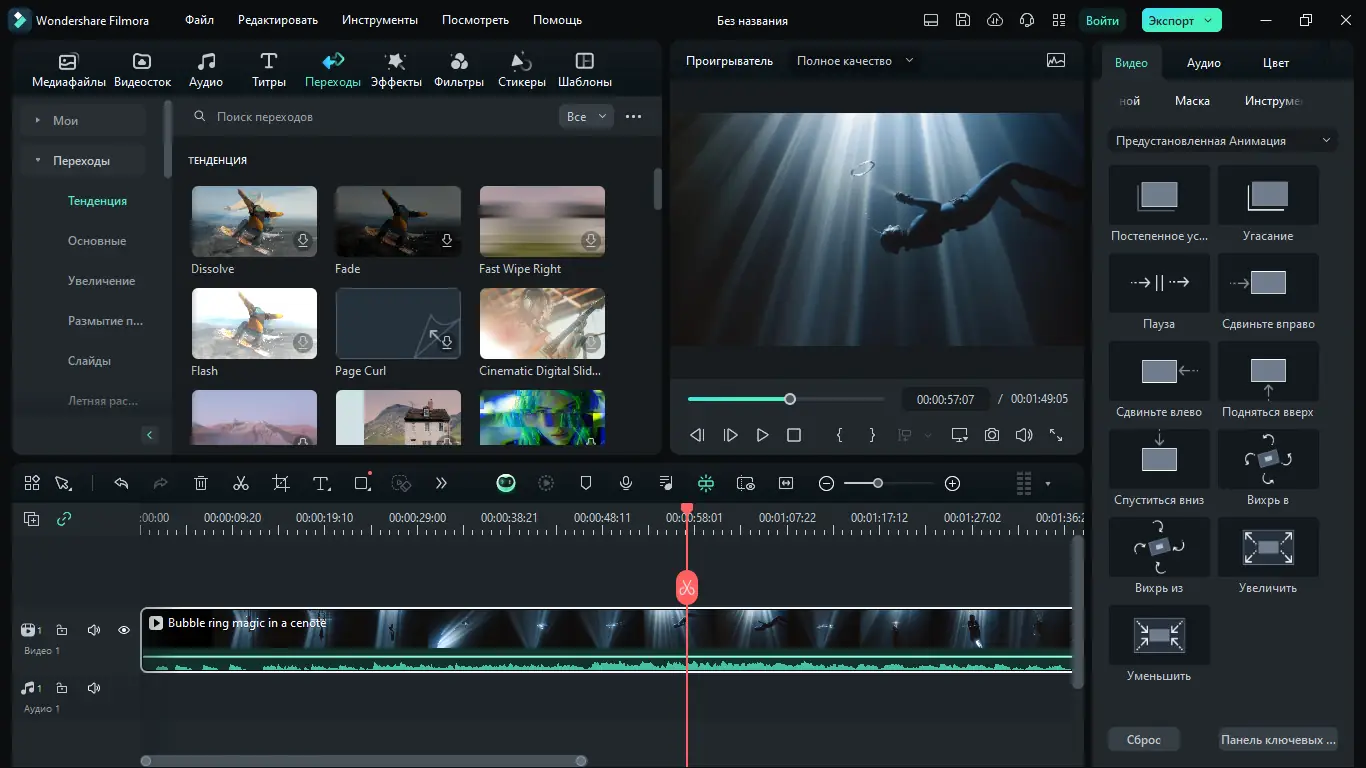Mute the Video 1 track audio

[x=94, y=630]
